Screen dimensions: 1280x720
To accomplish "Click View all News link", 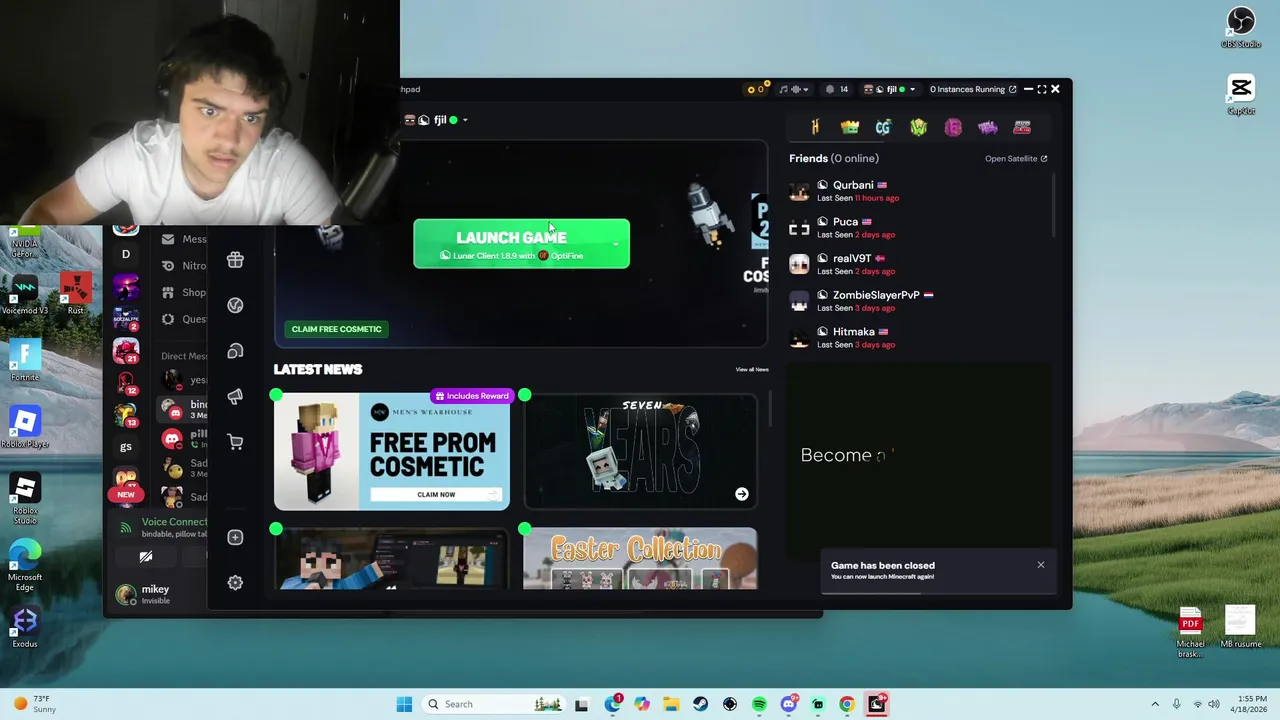I will 752,369.
